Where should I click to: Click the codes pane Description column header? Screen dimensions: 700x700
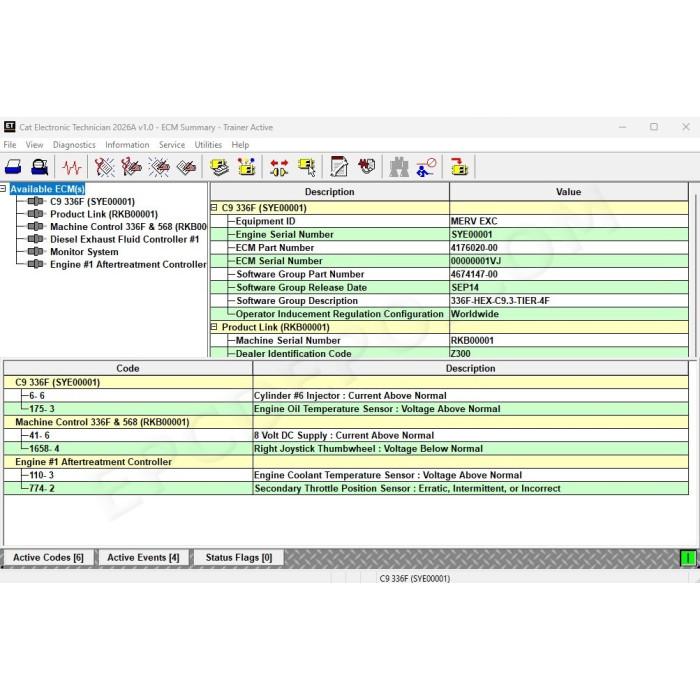(x=471, y=368)
